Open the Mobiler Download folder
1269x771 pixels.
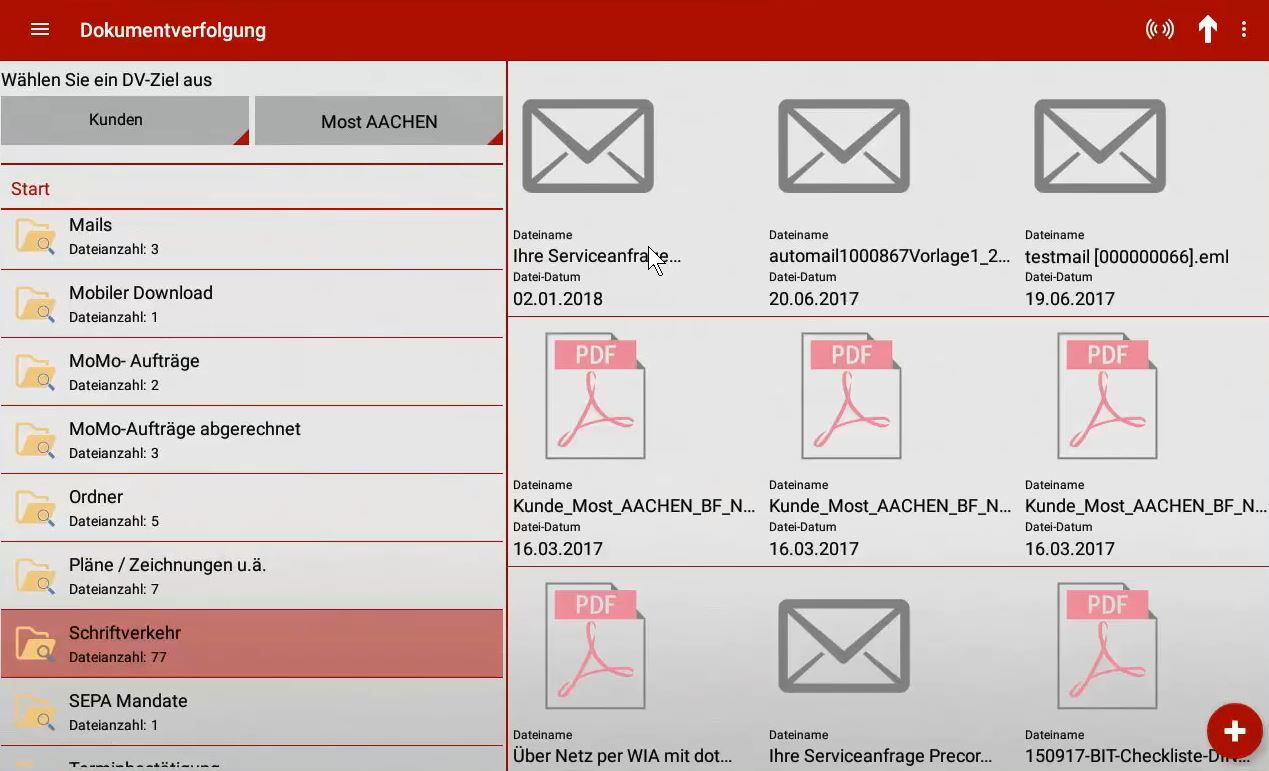[x=252, y=304]
